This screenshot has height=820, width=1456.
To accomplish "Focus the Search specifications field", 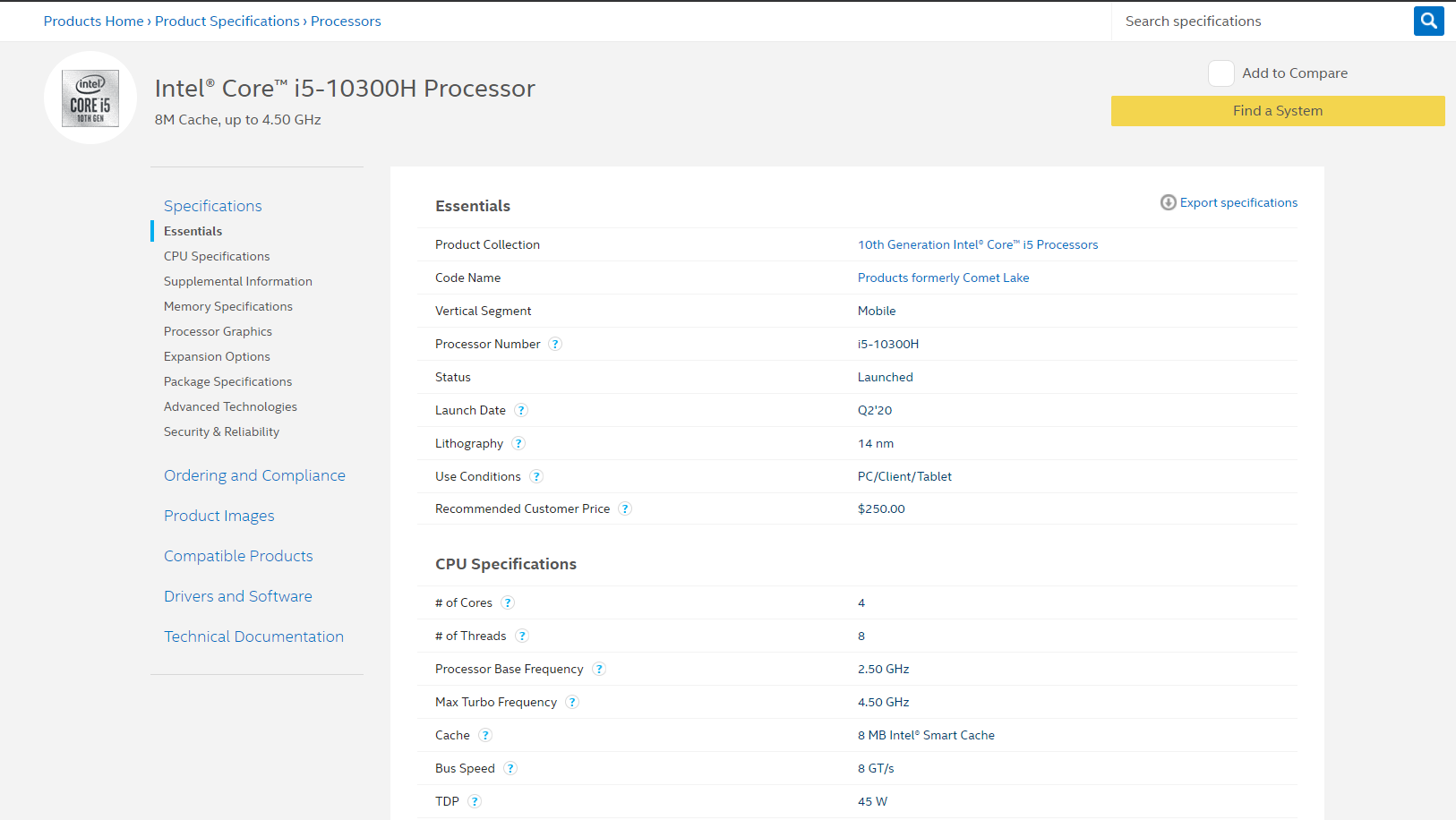I will click(x=1263, y=21).
